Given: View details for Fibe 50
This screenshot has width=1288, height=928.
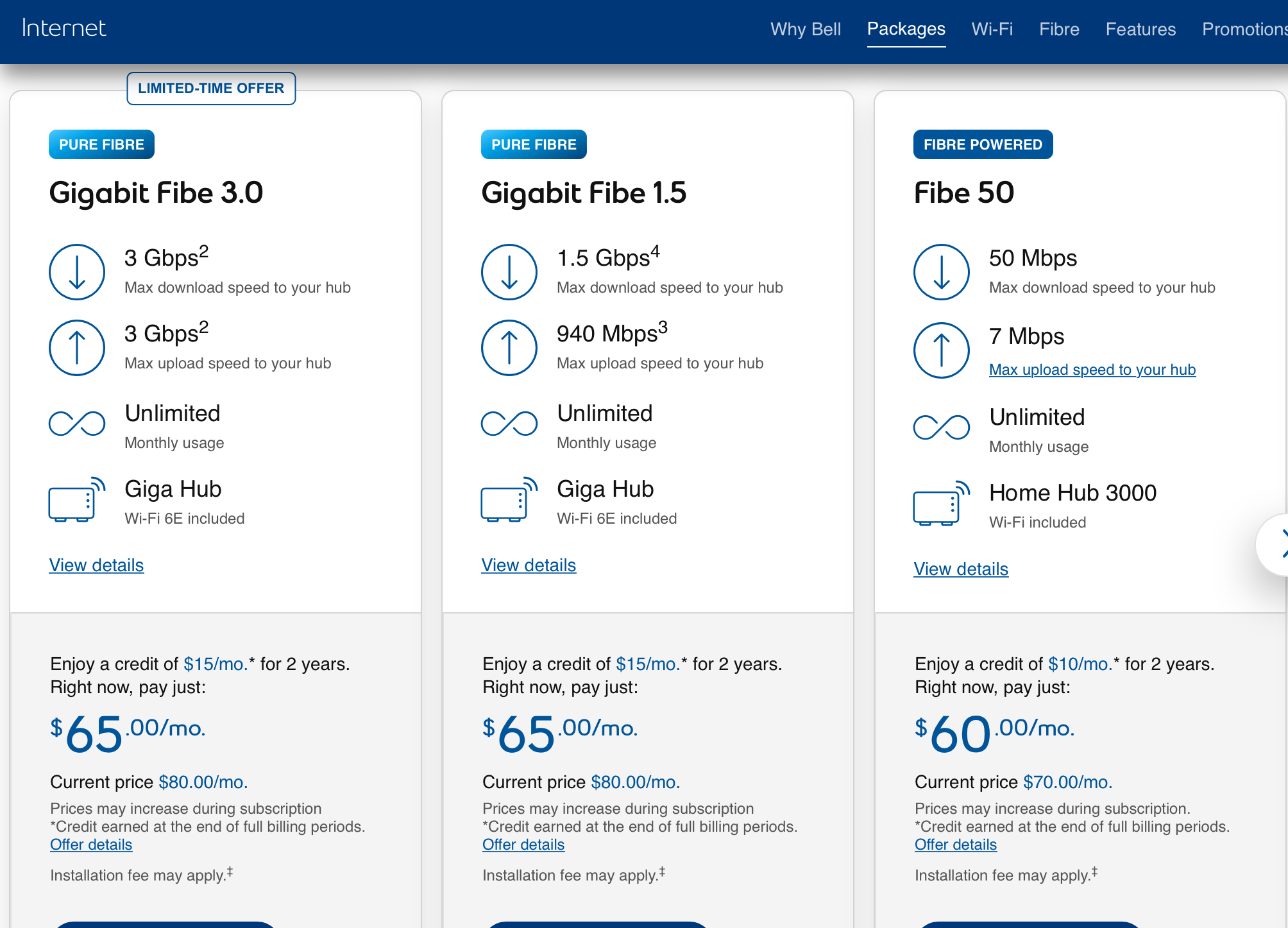Looking at the screenshot, I should (x=961, y=569).
